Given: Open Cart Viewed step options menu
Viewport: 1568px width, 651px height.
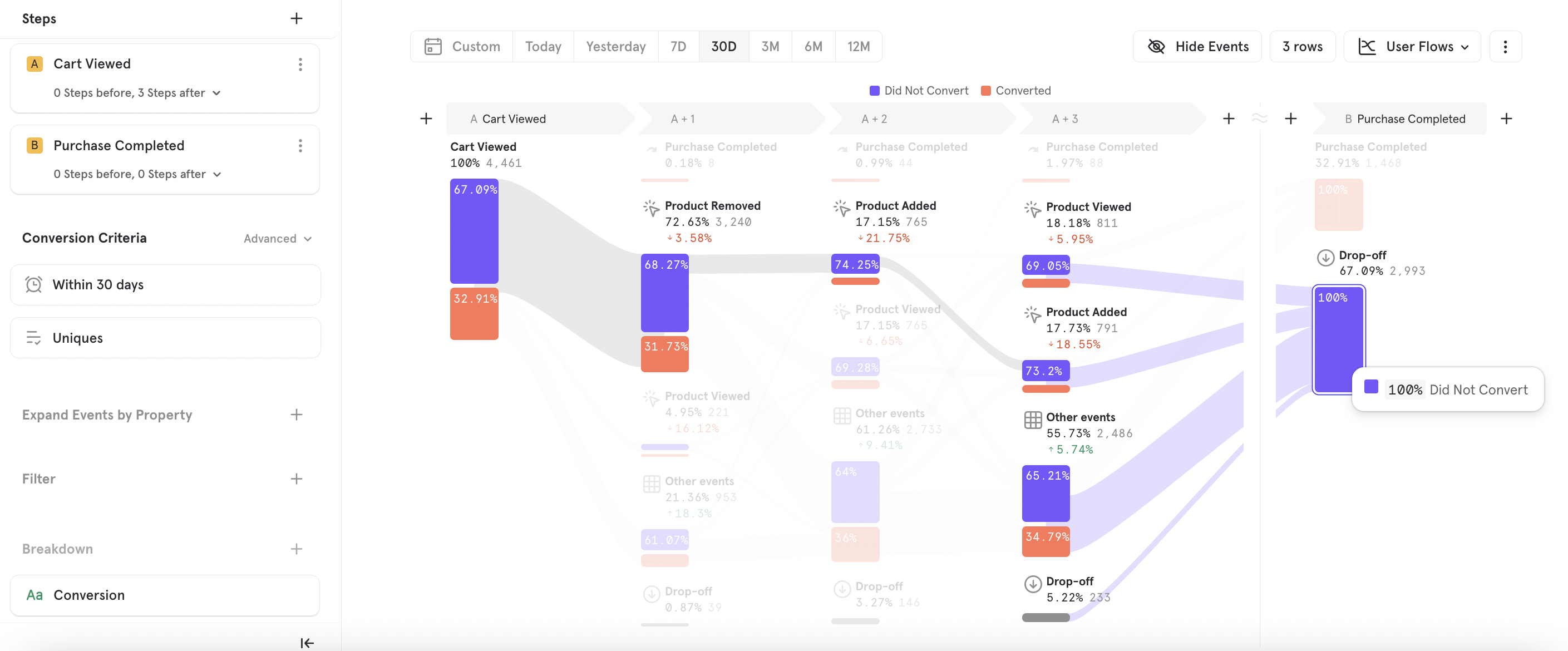Looking at the screenshot, I should [300, 65].
